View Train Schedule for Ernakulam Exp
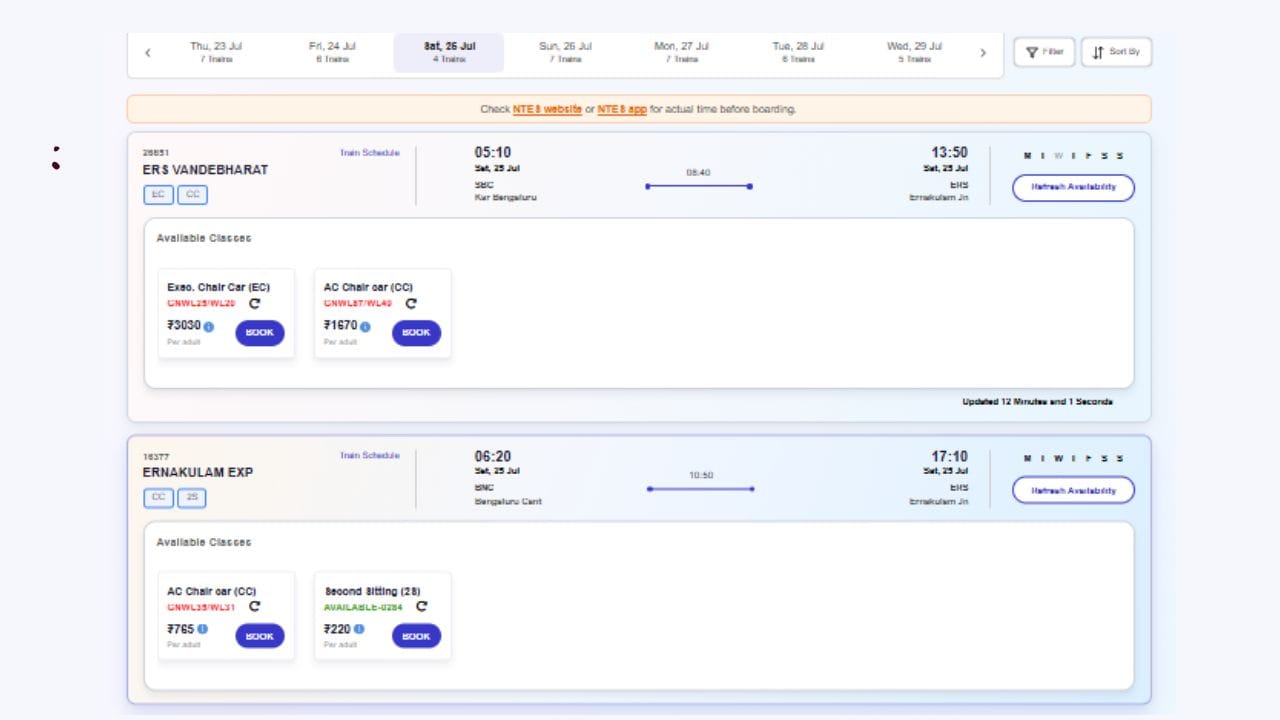 pos(369,455)
